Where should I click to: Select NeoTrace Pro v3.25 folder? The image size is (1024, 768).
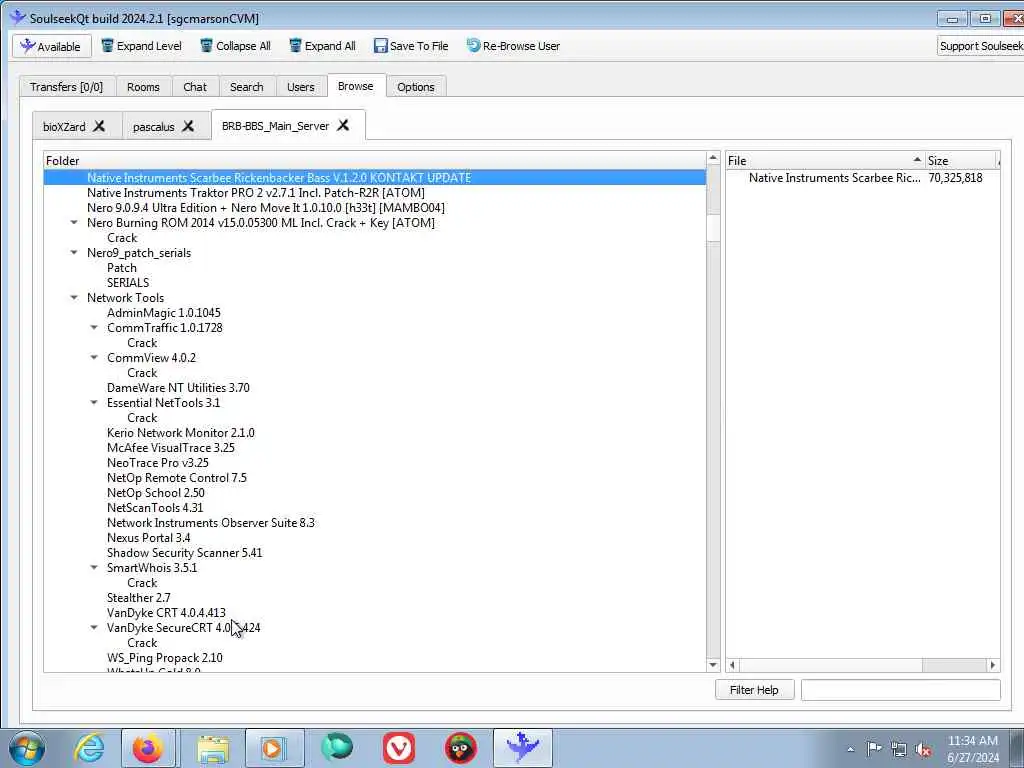tap(158, 463)
